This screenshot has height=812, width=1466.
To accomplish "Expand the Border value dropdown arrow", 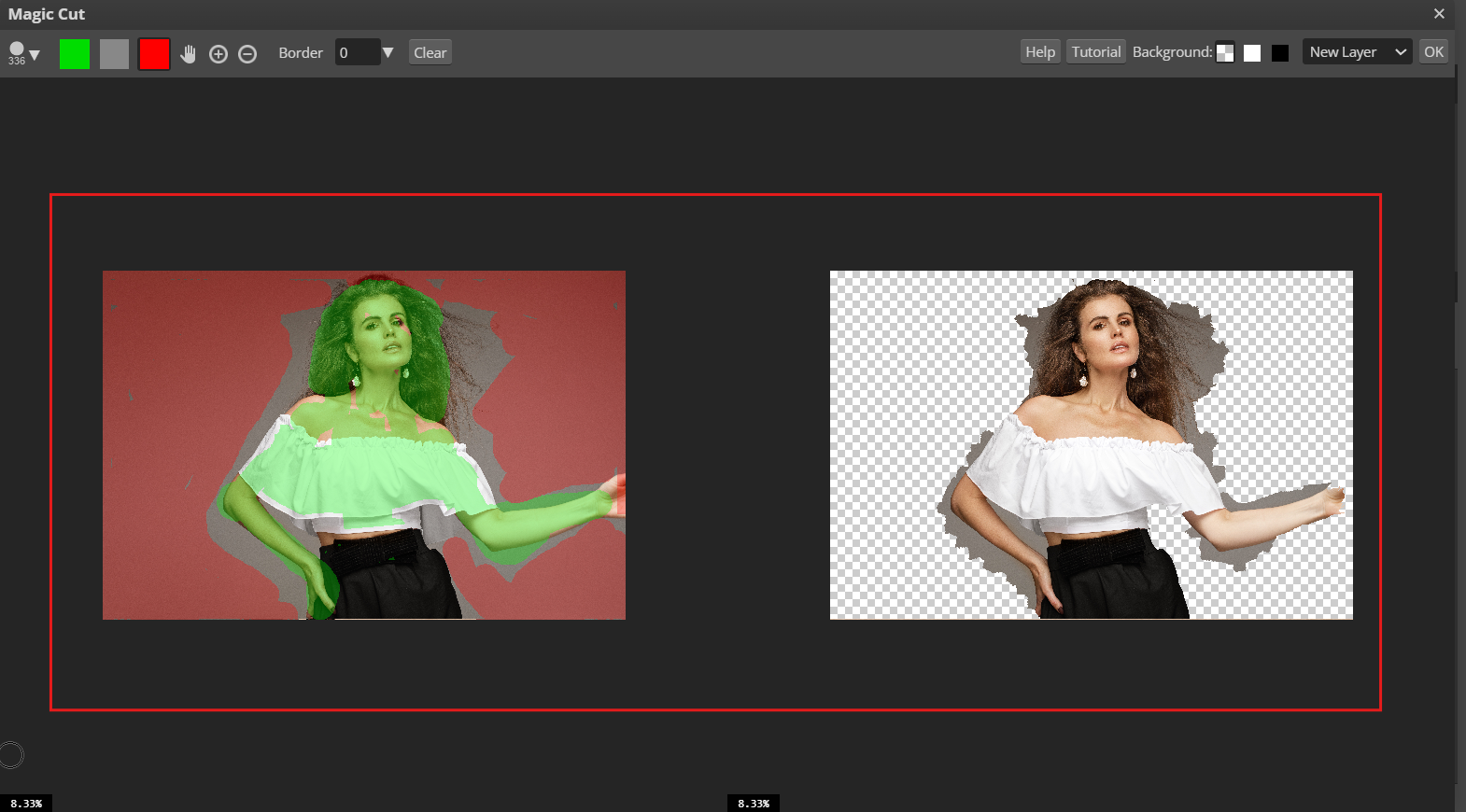I will pos(388,53).
